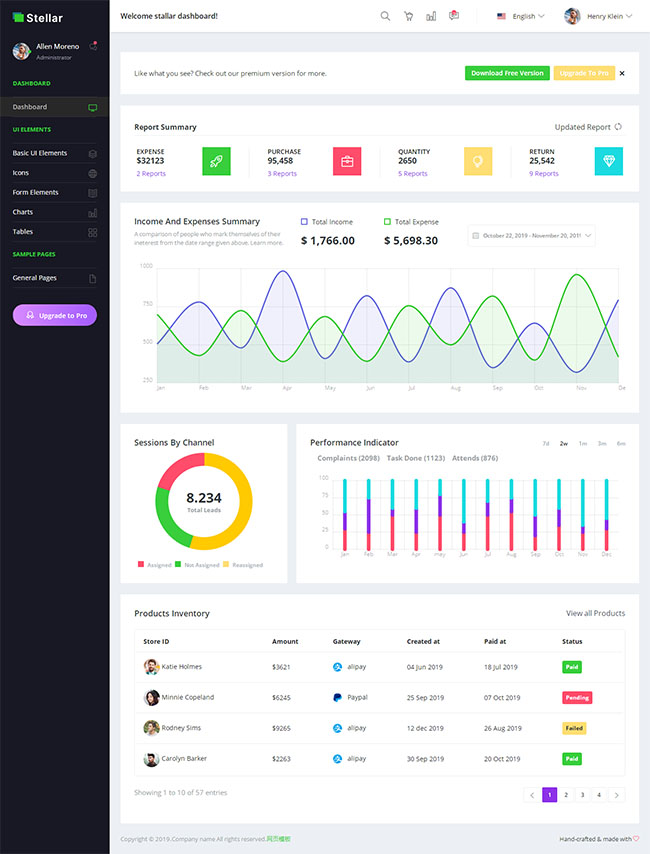Click the cyan diamond Return icon

(608, 161)
